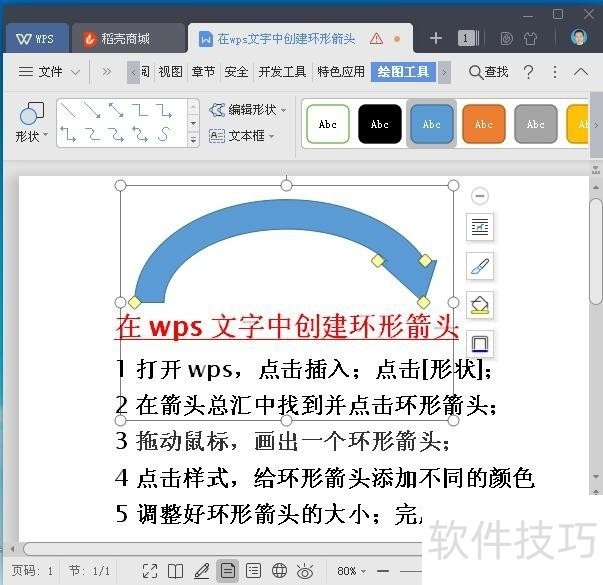Toggle outline view icon
Viewport: 603px width, 585px height.
pos(253,571)
